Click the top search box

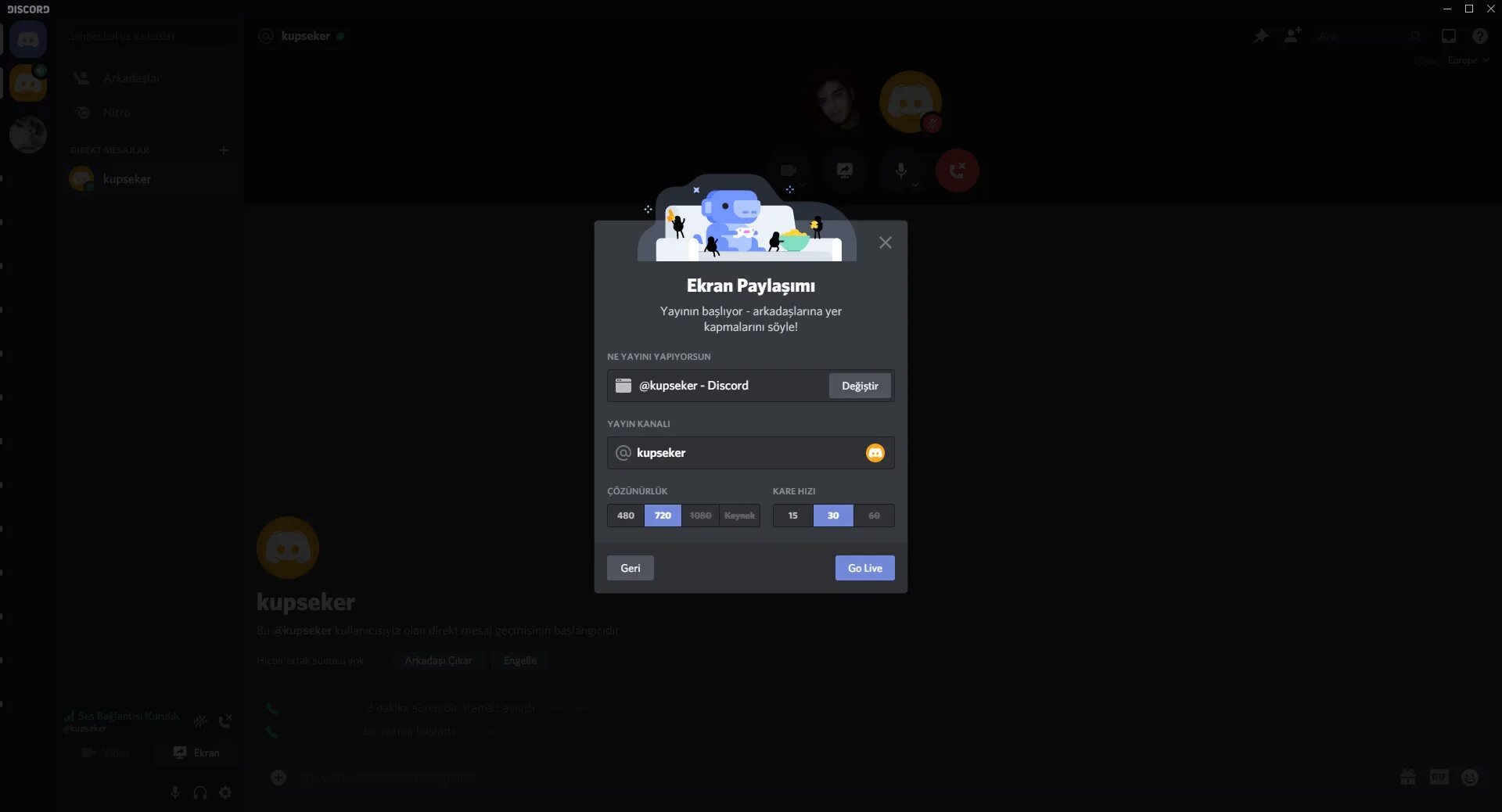[x=1369, y=36]
